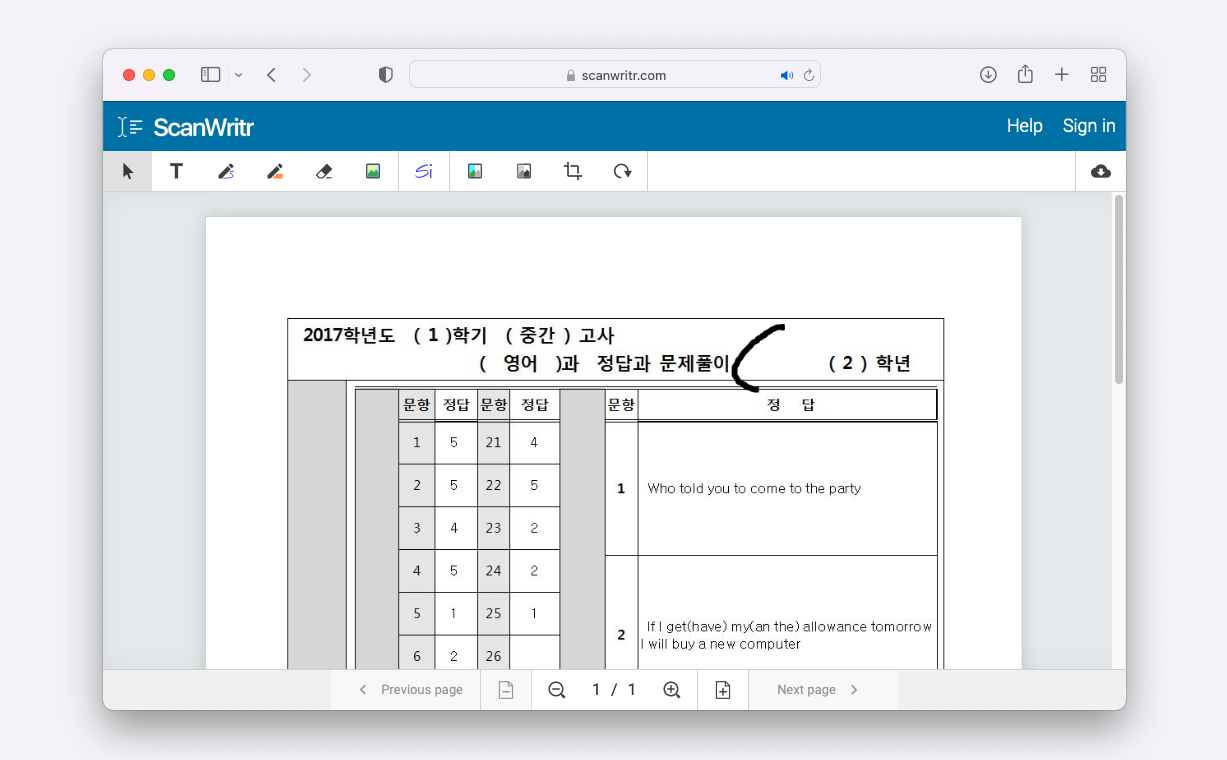Viewport: 1227px width, 760px height.
Task: Select the arrow pointer tool
Action: [128, 171]
